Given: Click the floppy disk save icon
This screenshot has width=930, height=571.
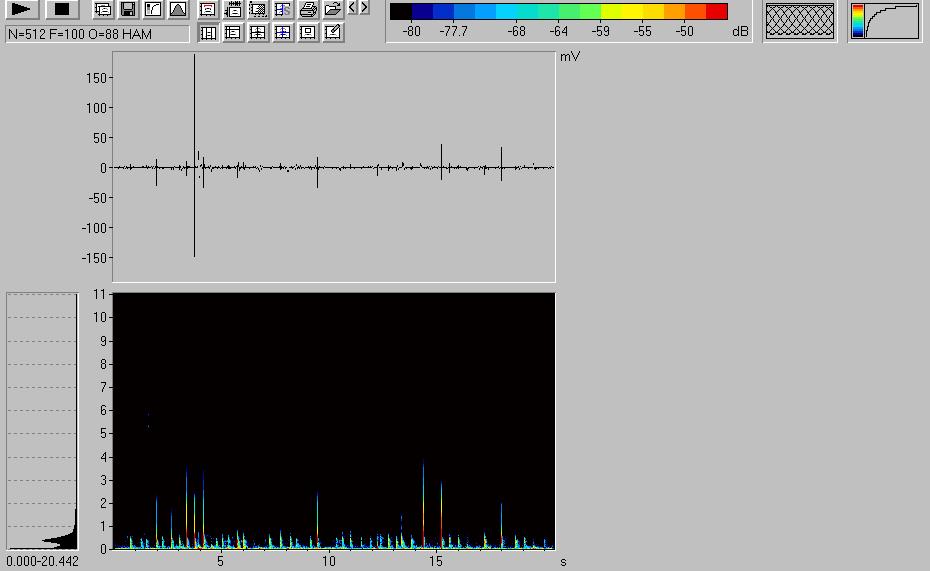Looking at the screenshot, I should [x=128, y=10].
